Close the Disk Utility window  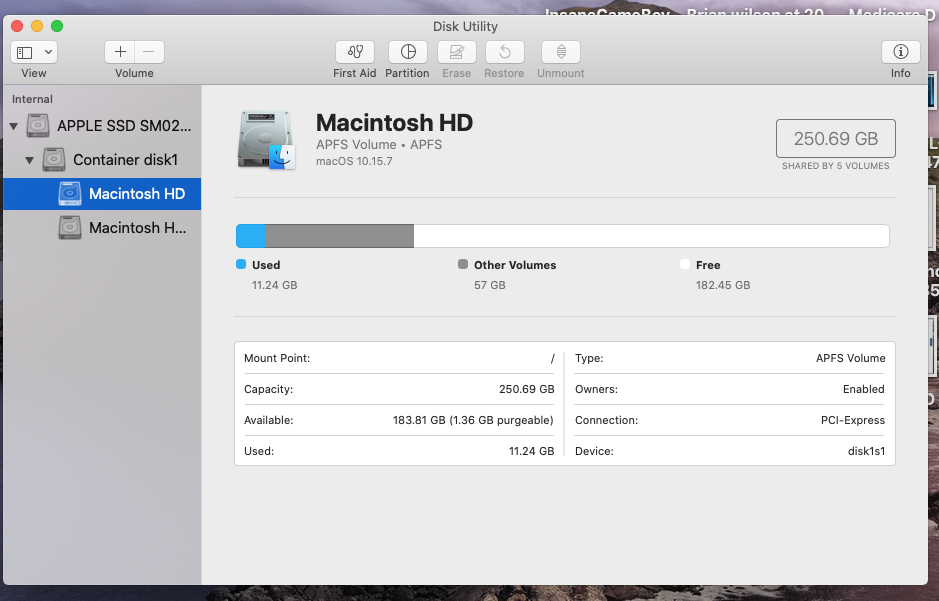click(x=17, y=26)
